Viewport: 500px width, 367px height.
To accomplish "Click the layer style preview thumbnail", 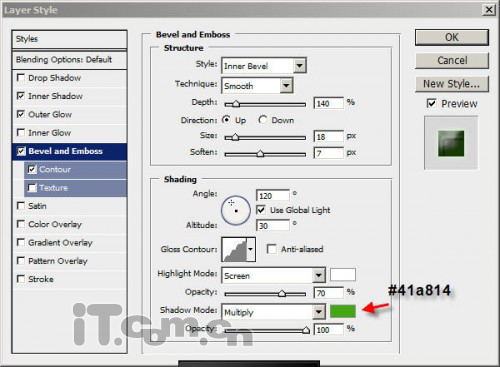I will [451, 143].
